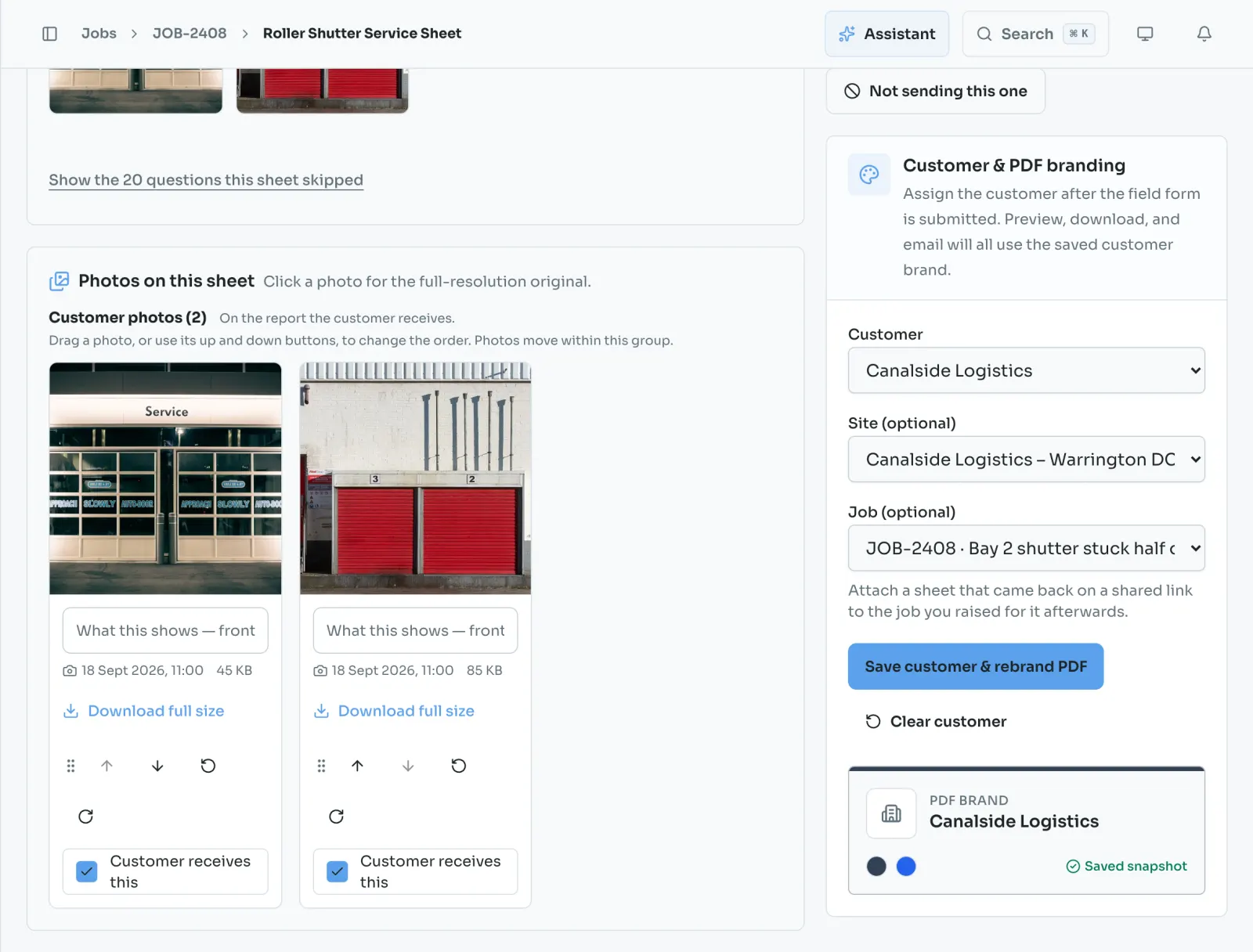This screenshot has height=952, width=1253.
Task: Click Clear customer
Action: (936, 721)
